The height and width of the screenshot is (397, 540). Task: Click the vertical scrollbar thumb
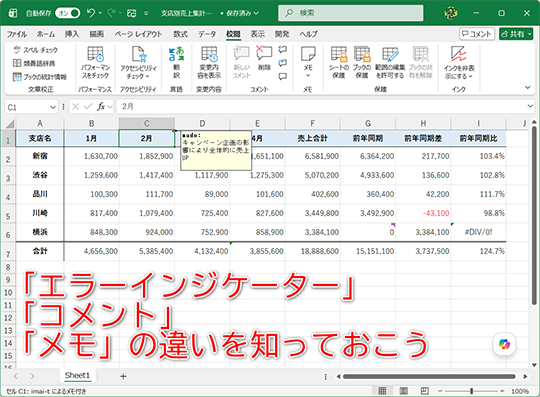click(x=534, y=215)
